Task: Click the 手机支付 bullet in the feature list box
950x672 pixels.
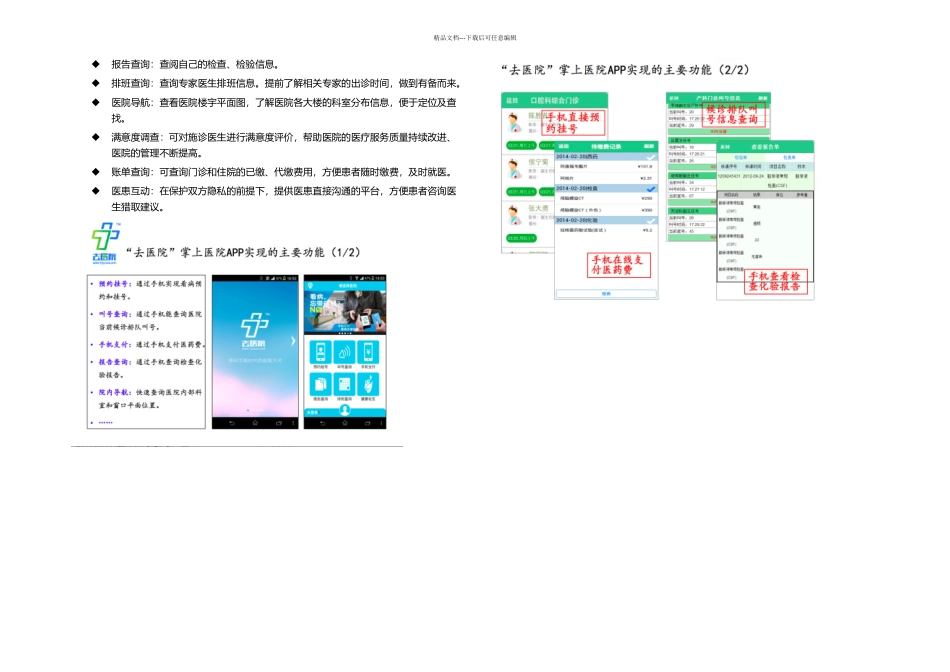Action: [x=149, y=344]
